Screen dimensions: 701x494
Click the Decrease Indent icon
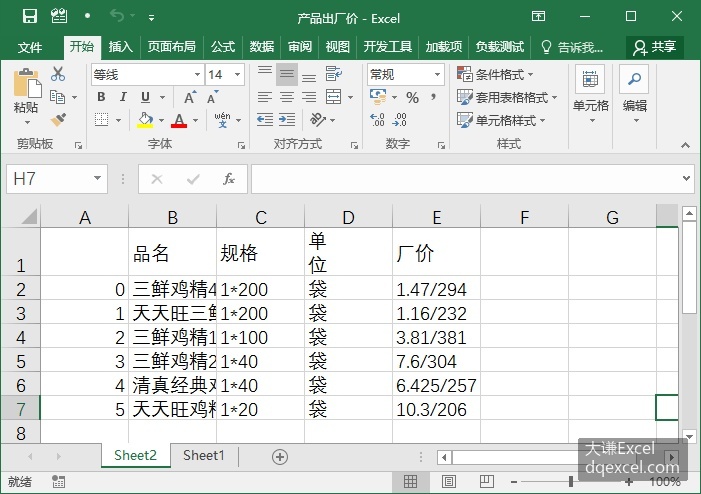[265, 120]
